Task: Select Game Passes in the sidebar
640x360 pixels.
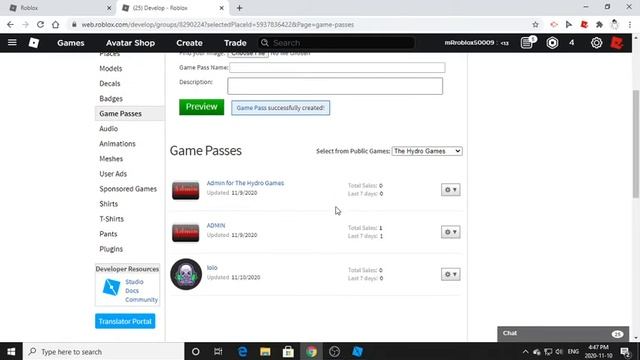Action: (x=129, y=113)
